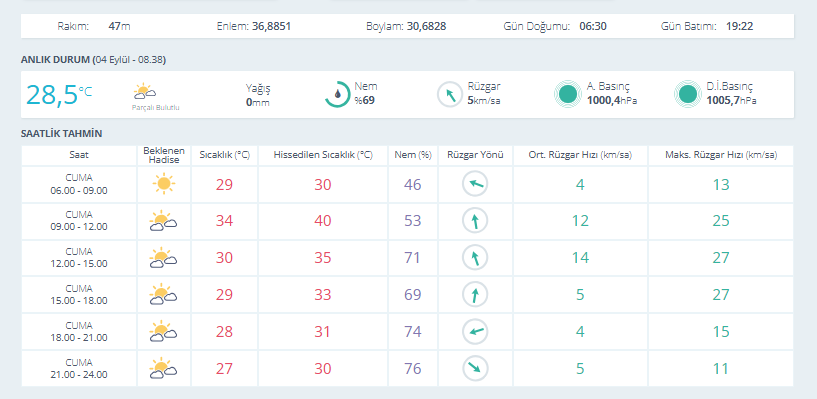
Task: Click the partly cloudy icon for 09.00 - 12.00
Action: click(163, 221)
